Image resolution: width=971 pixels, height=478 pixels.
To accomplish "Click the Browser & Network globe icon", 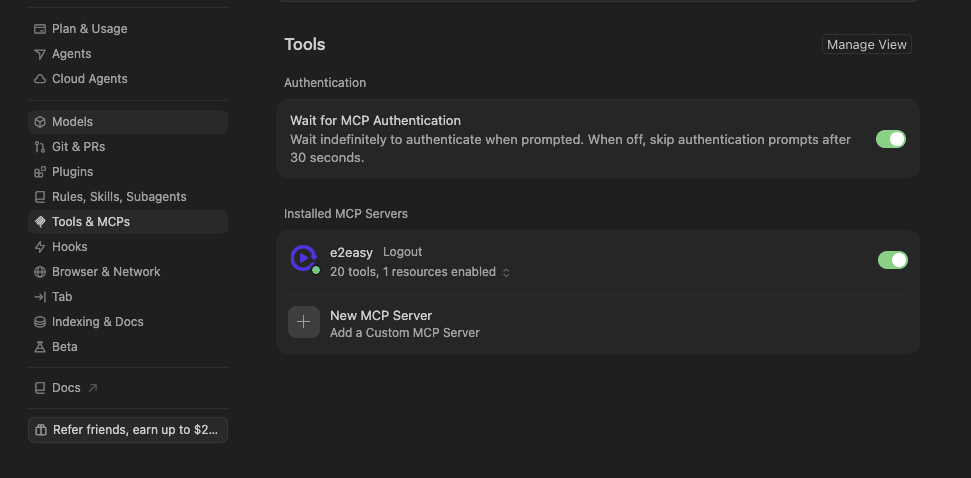I will point(40,272).
